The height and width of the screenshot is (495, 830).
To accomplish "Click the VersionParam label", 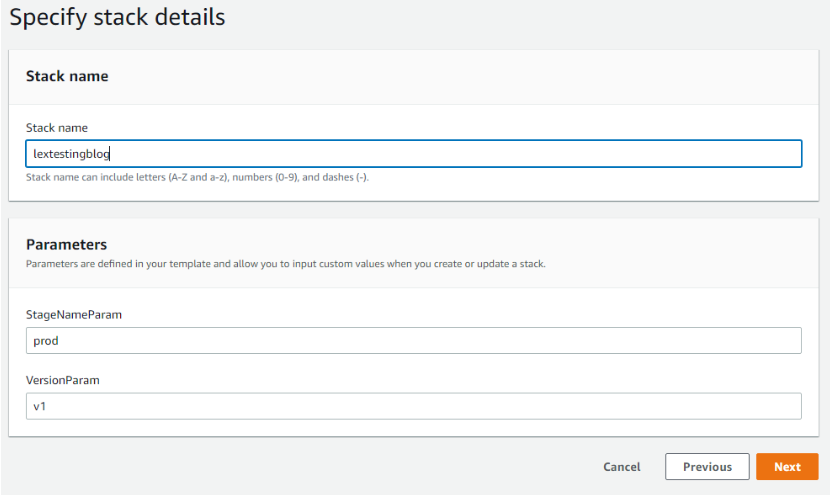I will pyautogui.click(x=62, y=380).
